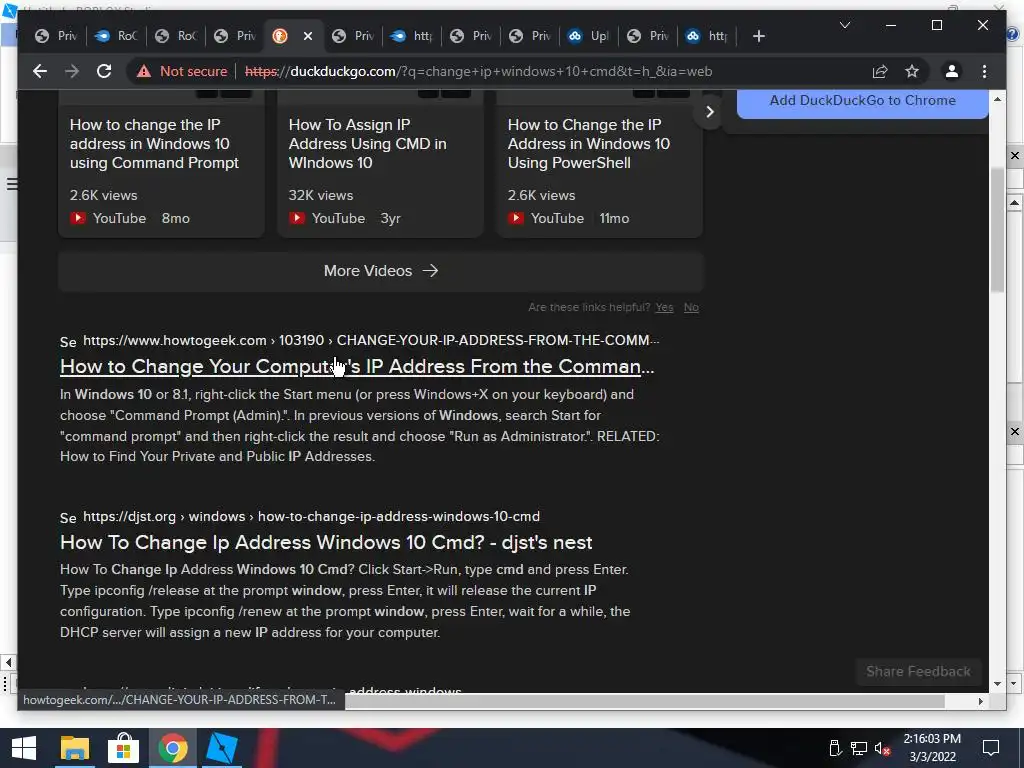Show next videos with the carousel chevron
The height and width of the screenshot is (768, 1024).
click(710, 112)
